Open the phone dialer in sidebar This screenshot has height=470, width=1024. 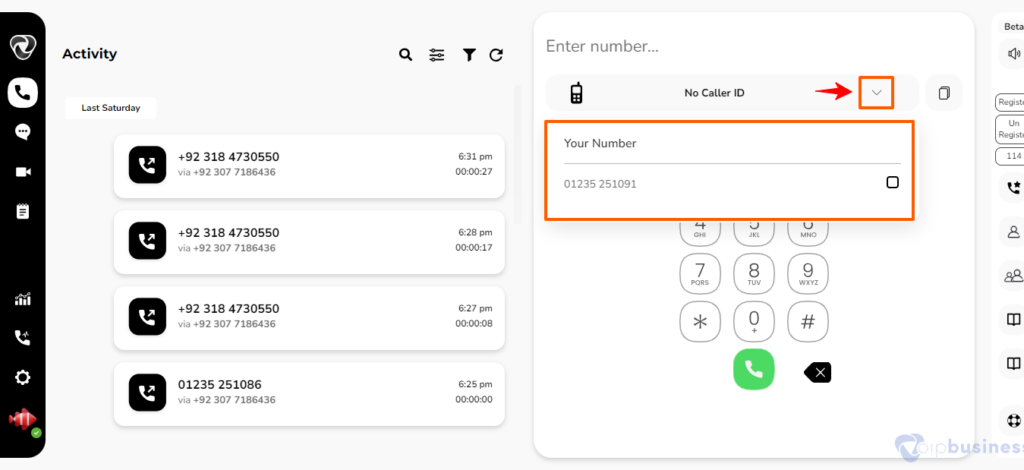click(x=22, y=93)
